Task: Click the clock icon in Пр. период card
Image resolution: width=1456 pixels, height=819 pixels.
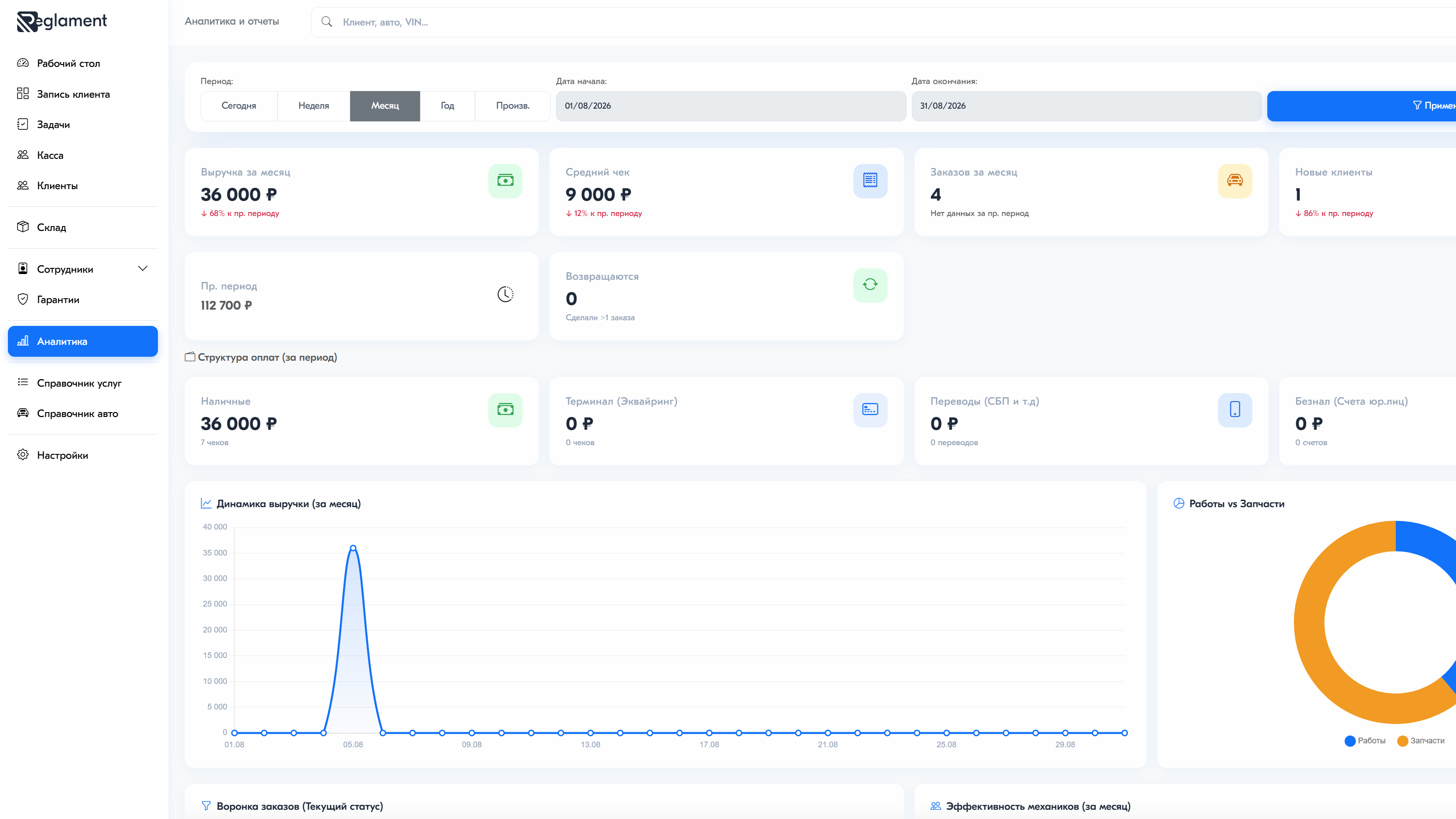Action: point(505,294)
